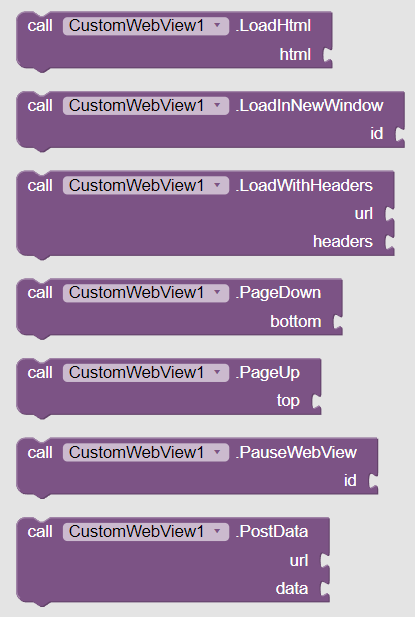The height and width of the screenshot is (617, 415).
Task: Select the id socket of LoadInNewWindow
Action: [400, 134]
